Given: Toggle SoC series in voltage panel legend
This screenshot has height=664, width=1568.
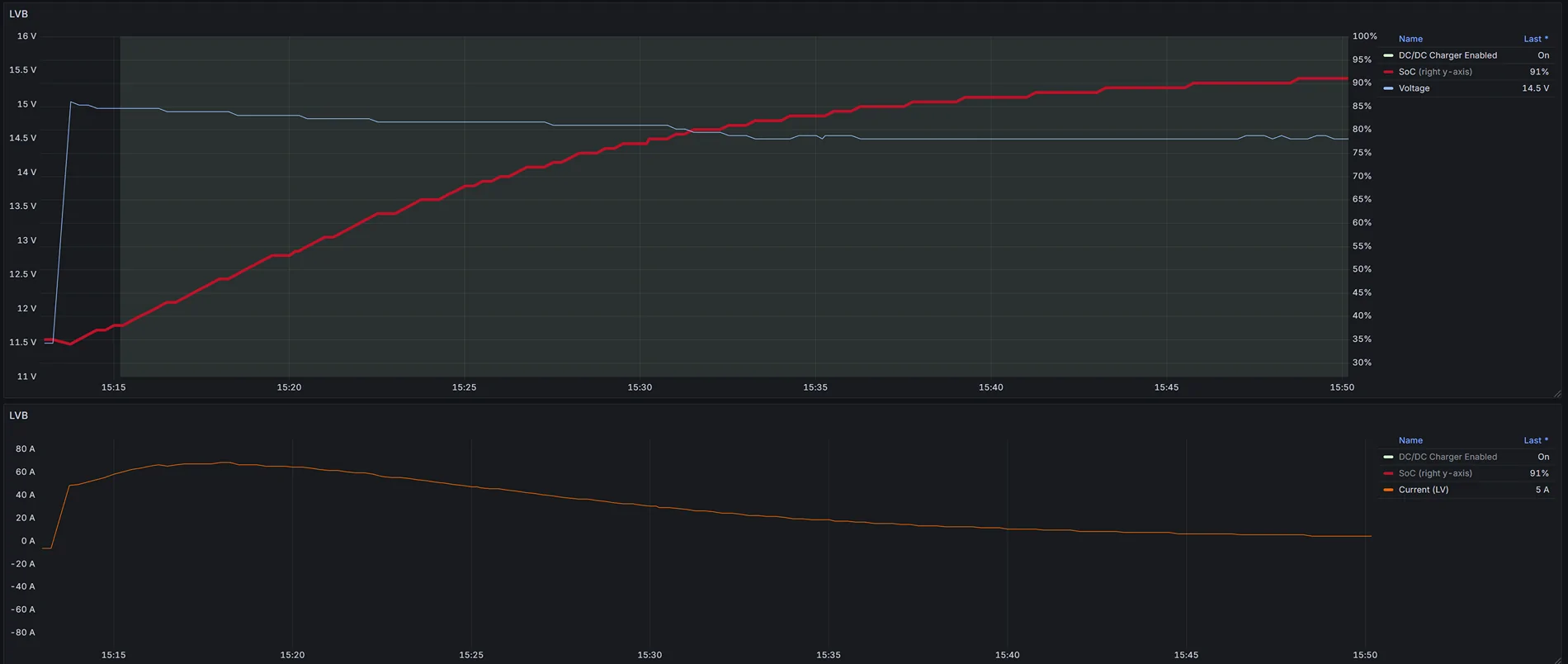Looking at the screenshot, I should pyautogui.click(x=1434, y=72).
